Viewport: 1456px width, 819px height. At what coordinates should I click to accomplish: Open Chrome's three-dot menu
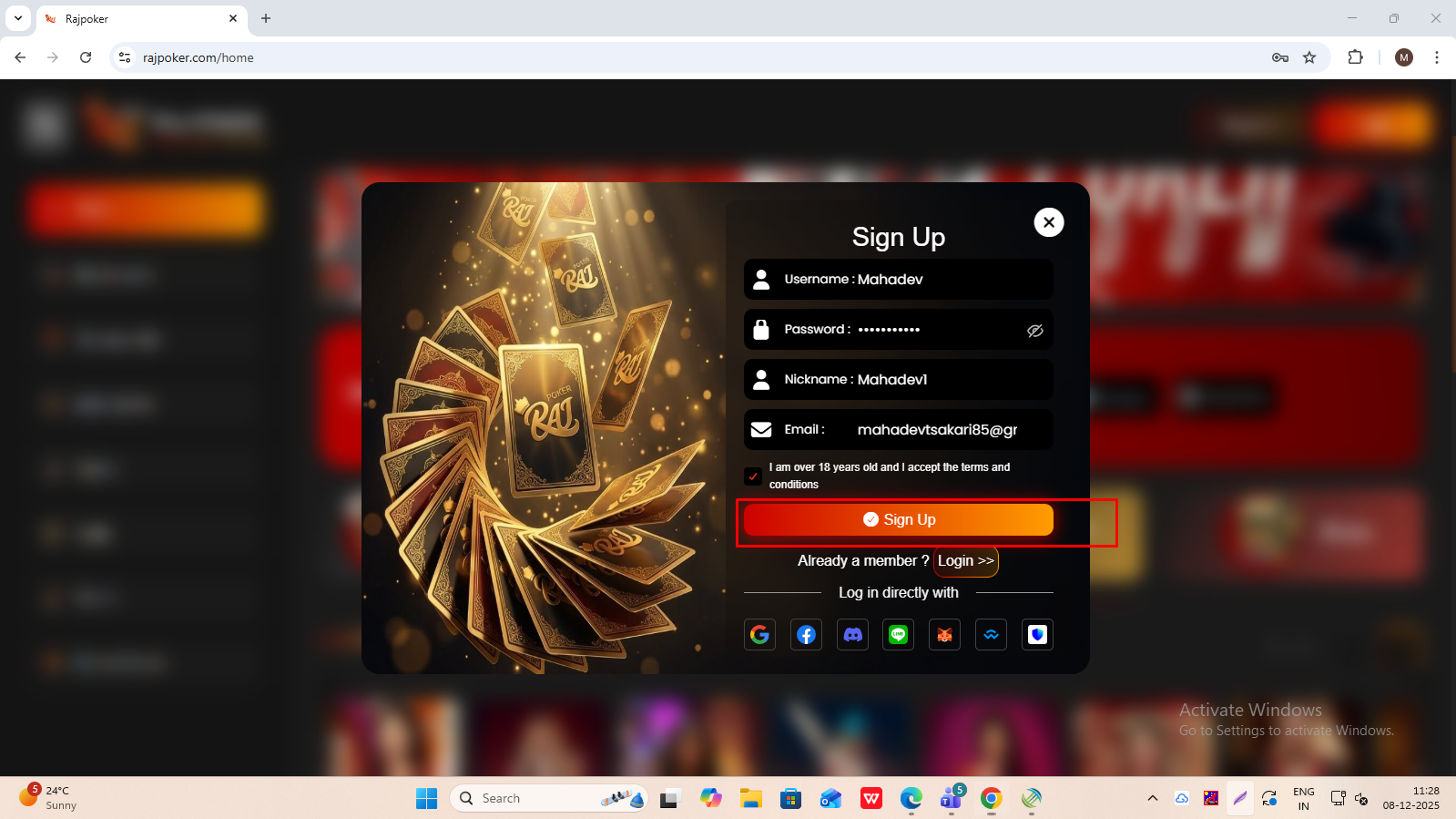1437,57
